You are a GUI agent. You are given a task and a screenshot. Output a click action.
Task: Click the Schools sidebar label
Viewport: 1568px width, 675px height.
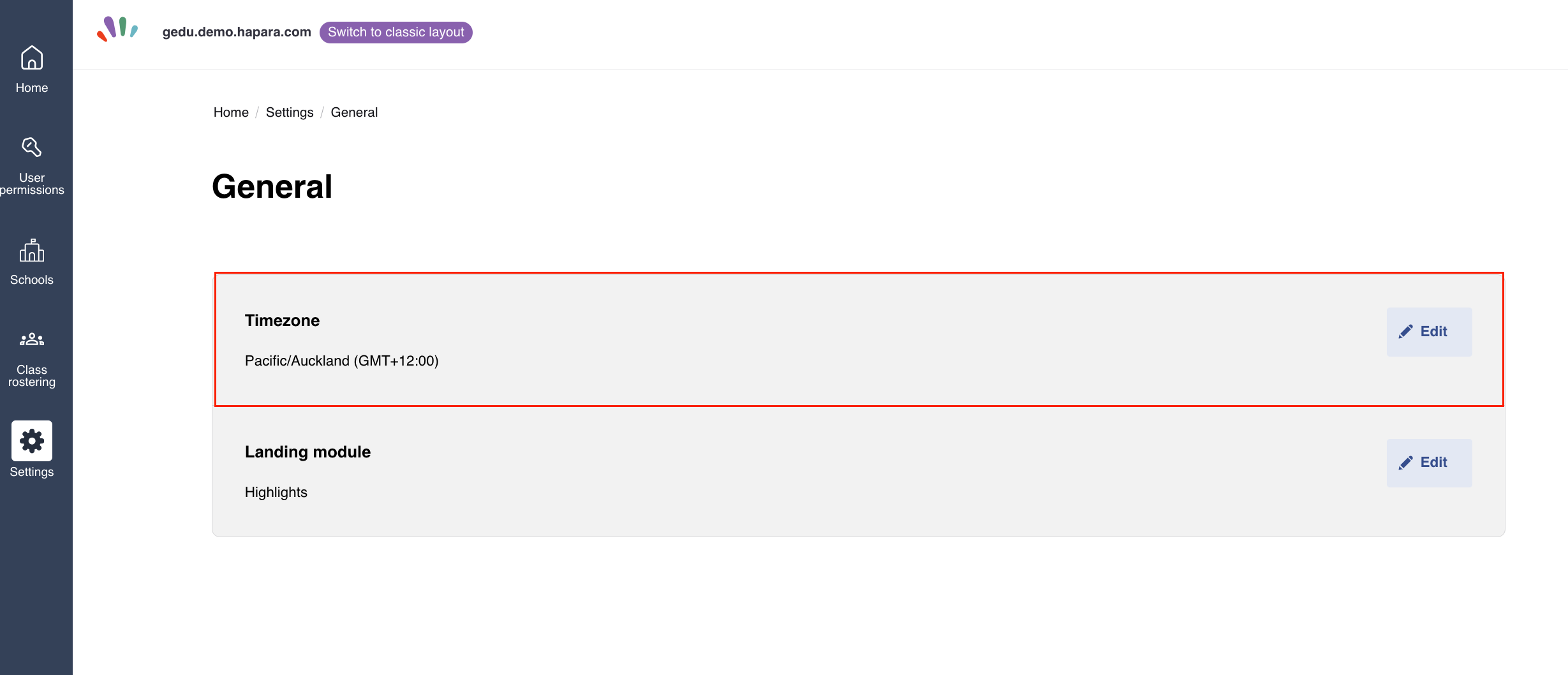click(x=32, y=280)
